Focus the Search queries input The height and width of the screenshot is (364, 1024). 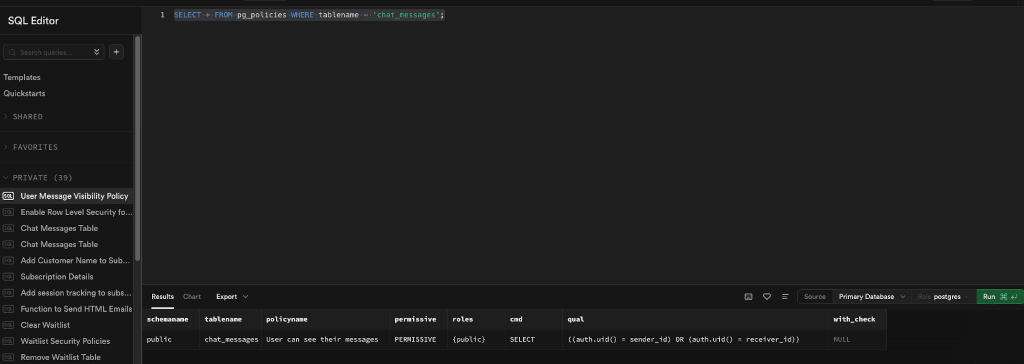coord(54,52)
